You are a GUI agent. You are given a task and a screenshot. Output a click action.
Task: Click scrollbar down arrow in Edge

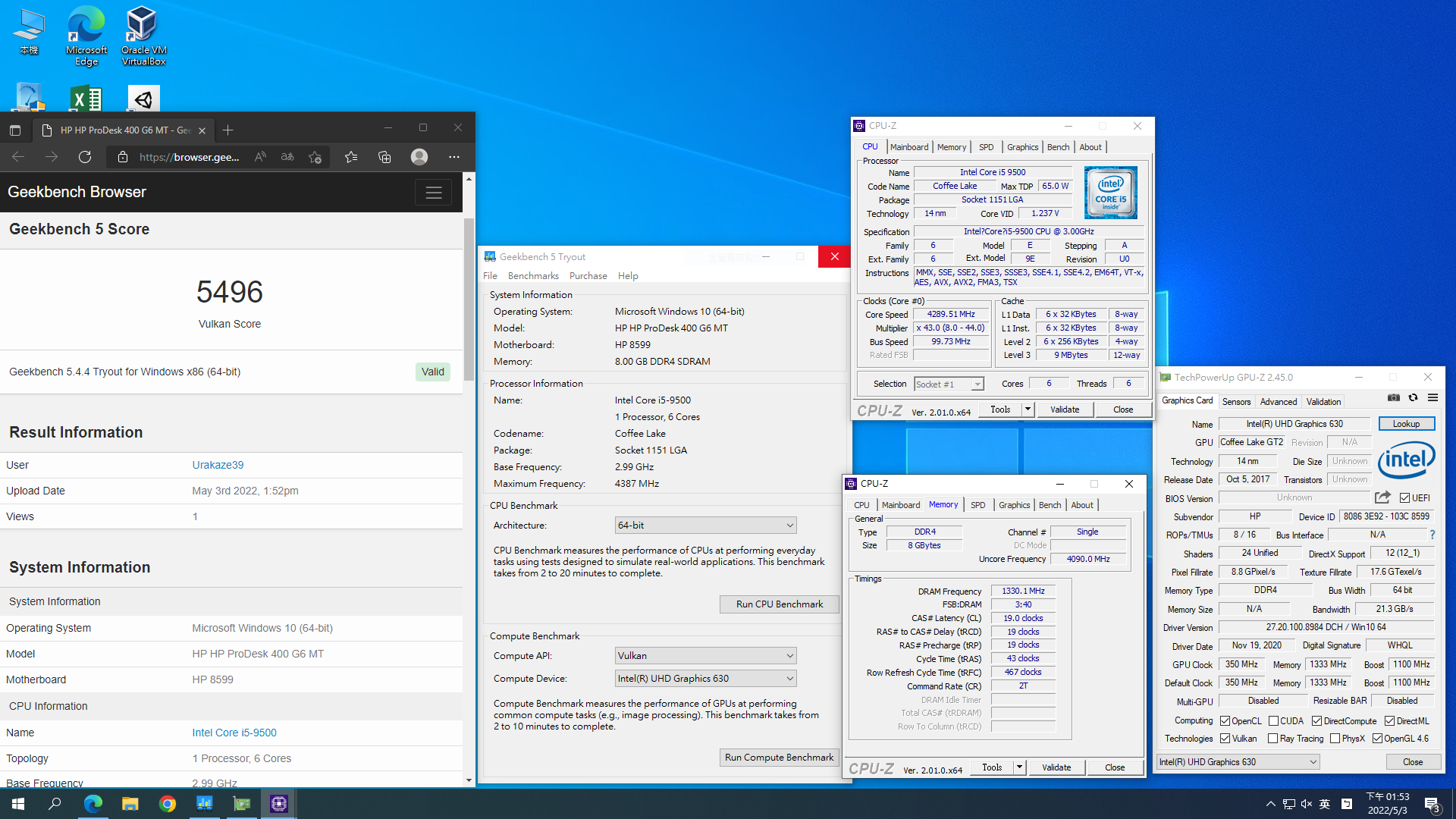click(x=469, y=780)
